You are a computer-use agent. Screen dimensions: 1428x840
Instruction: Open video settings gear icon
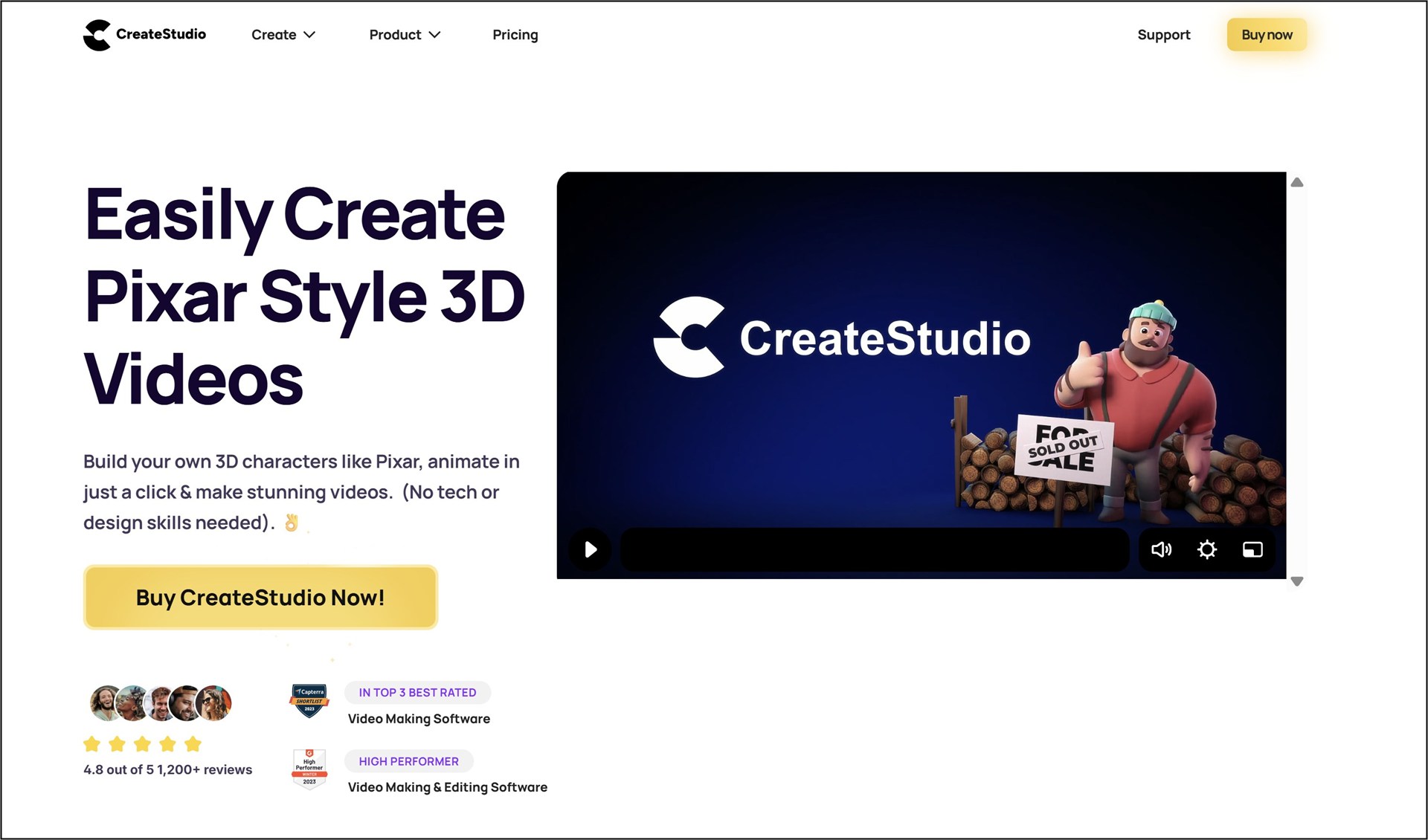1207,550
